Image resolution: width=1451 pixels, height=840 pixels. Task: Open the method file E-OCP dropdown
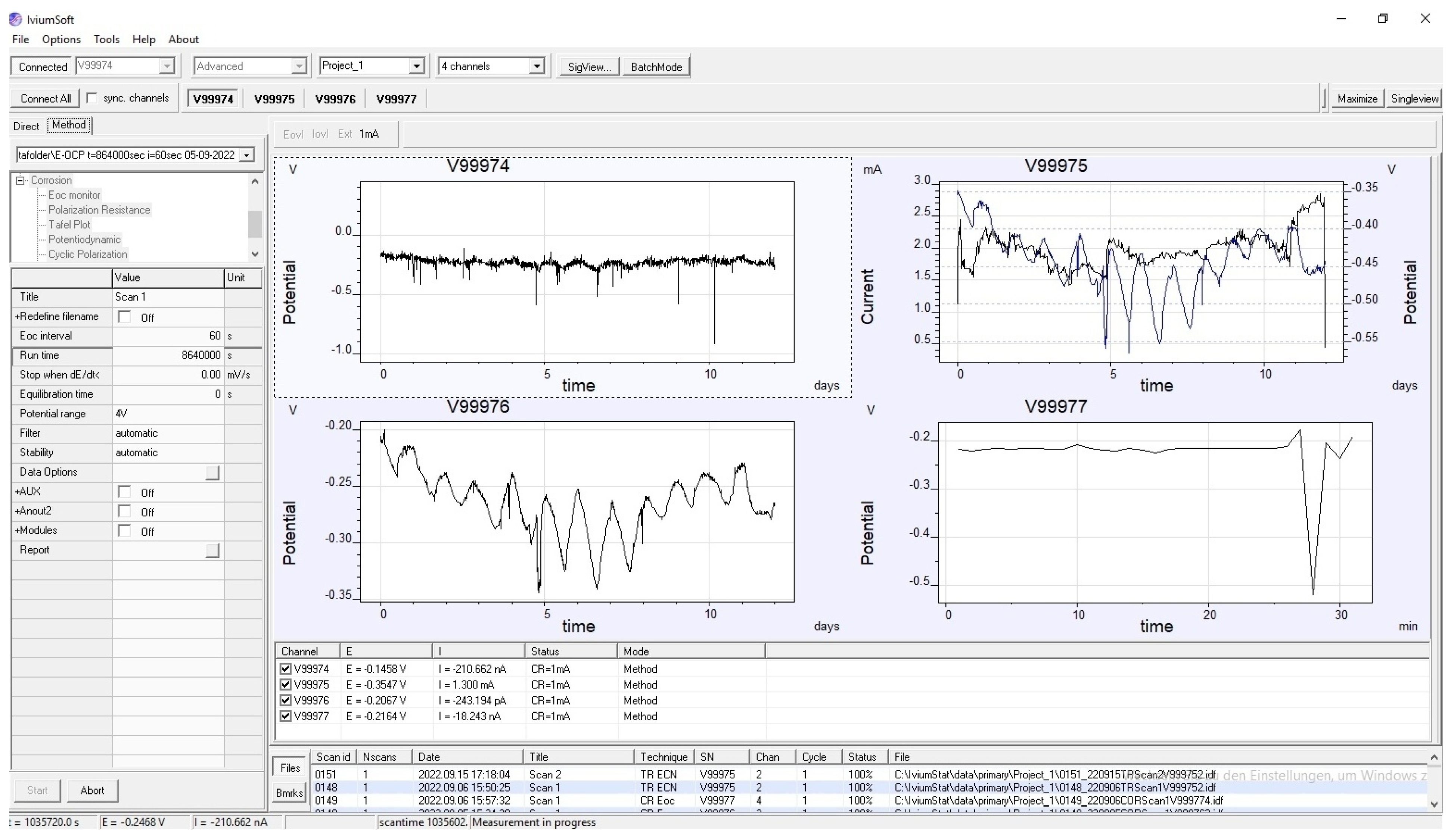(246, 155)
